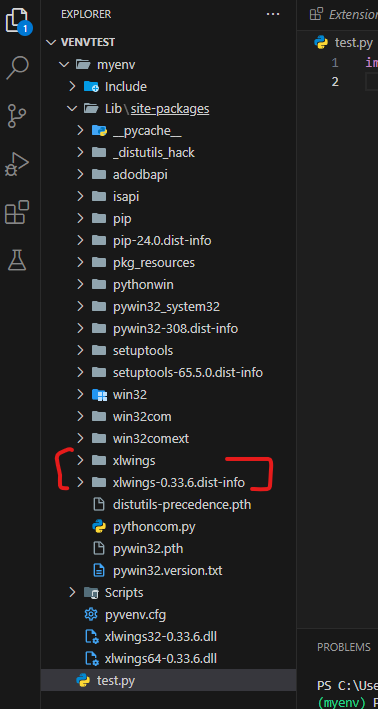Open the Search view icon
The width and height of the screenshot is (378, 709).
click(x=18, y=67)
